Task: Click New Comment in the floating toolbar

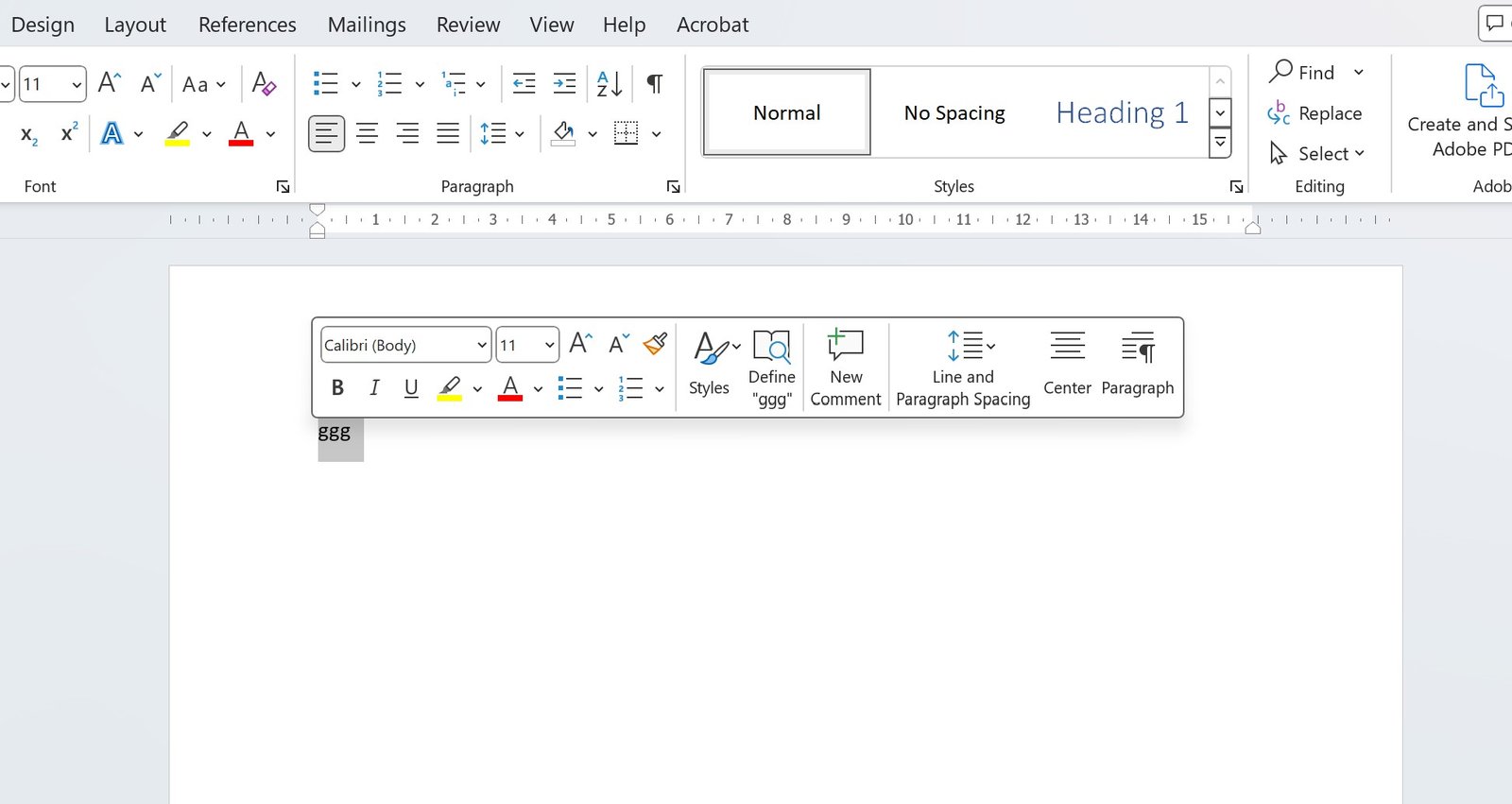Action: (845, 368)
